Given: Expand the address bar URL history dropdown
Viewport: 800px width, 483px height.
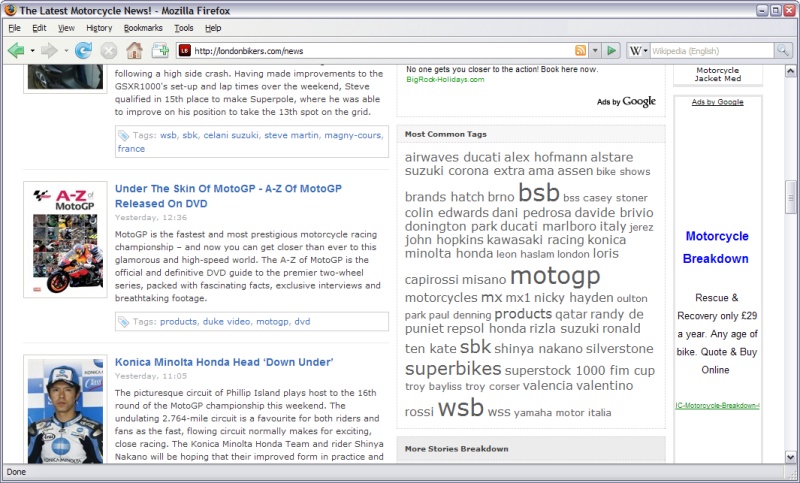Looking at the screenshot, I should (x=595, y=50).
